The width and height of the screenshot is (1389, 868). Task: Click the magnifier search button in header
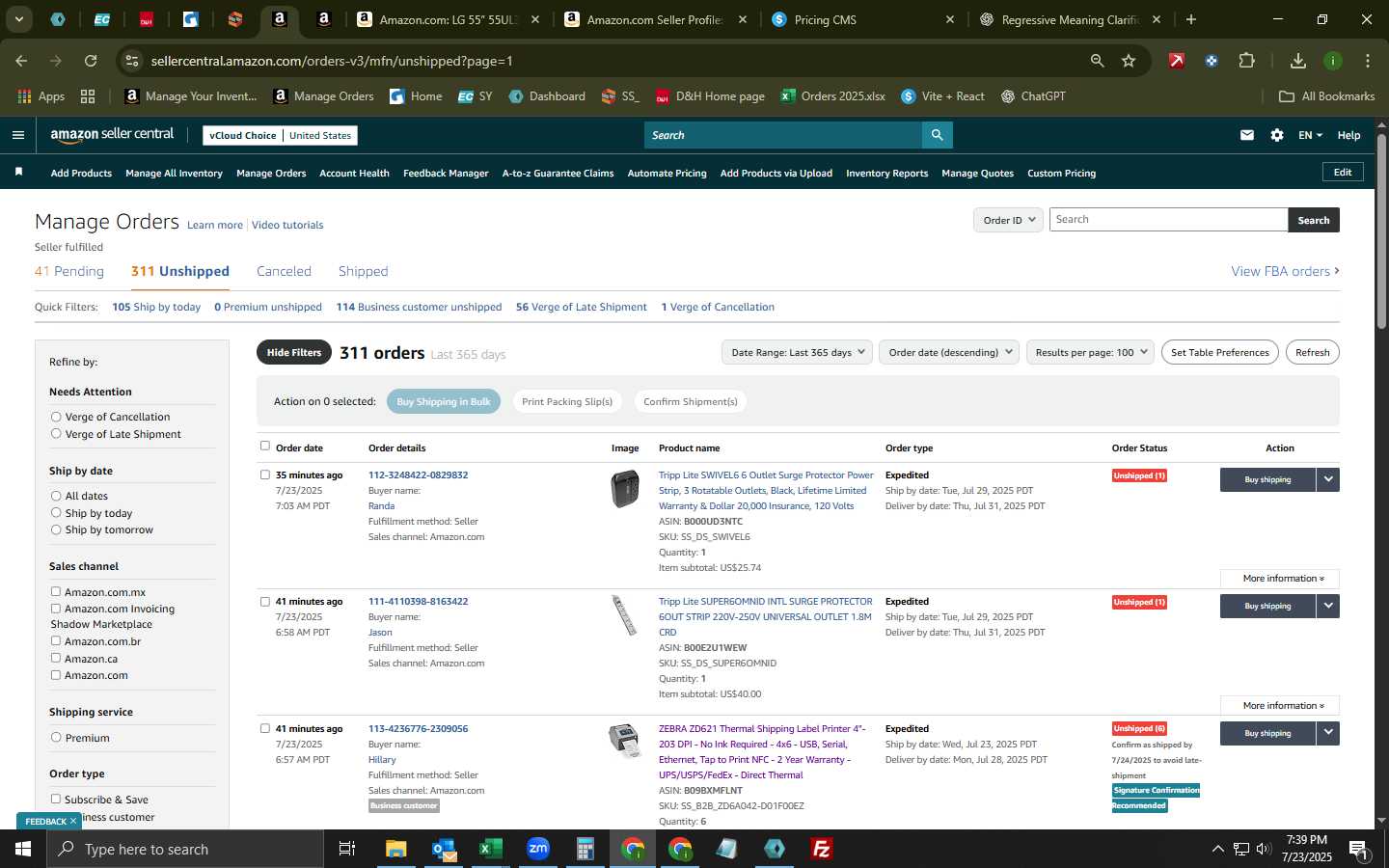[937, 135]
